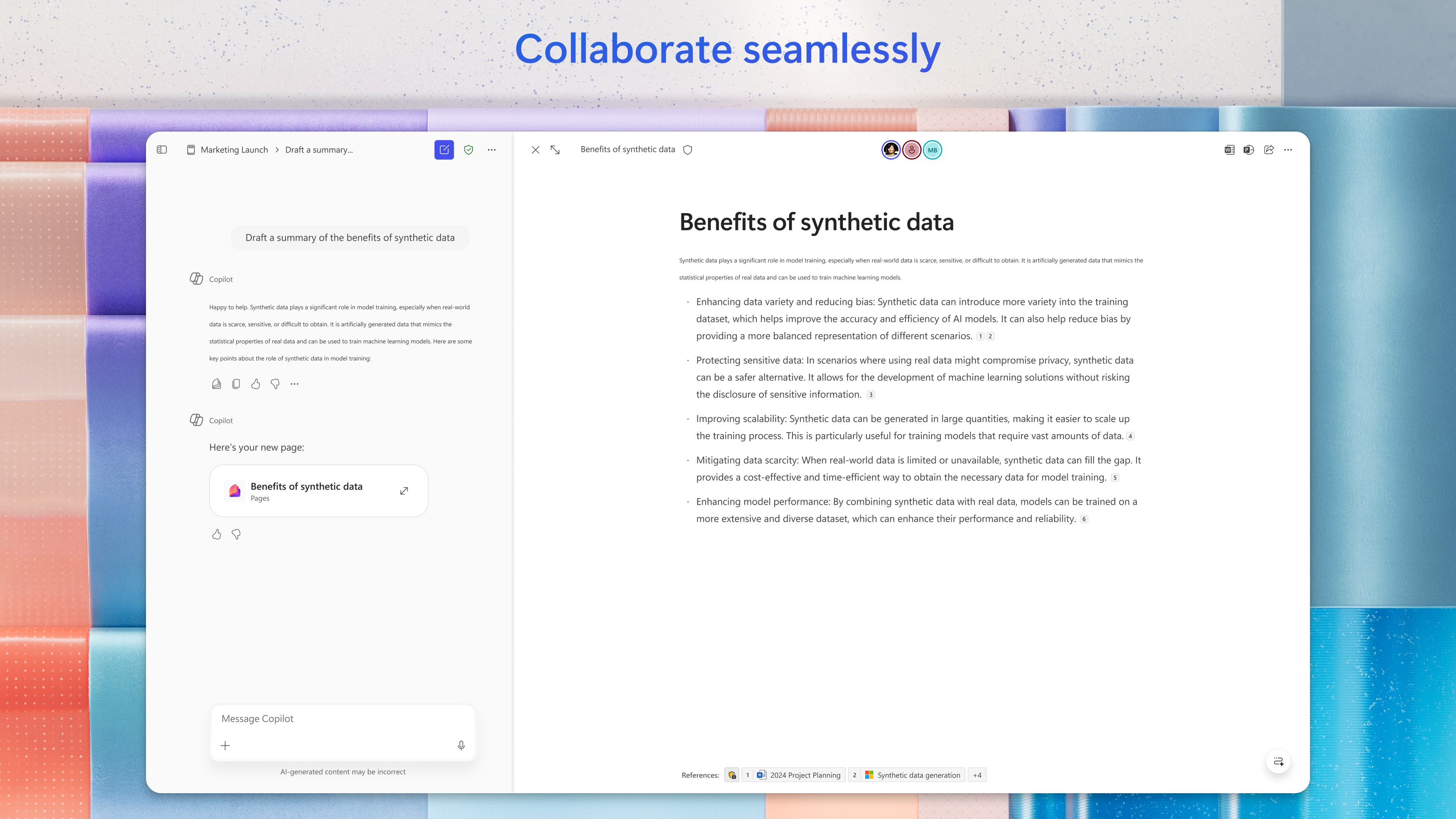
Task: Open more options in the chat panel
Action: [491, 150]
